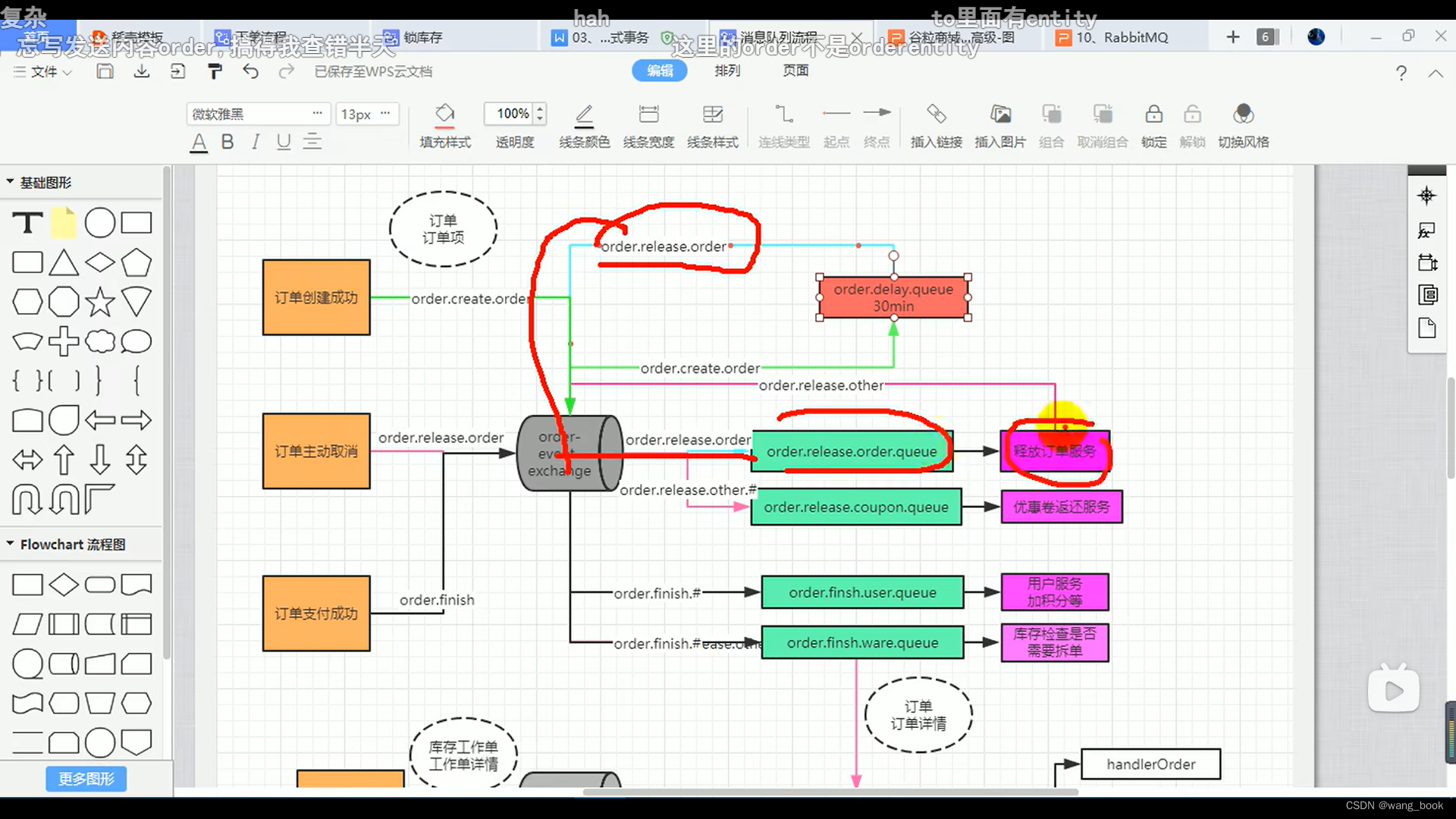Select the 订单支付成功 orange box

(316, 613)
